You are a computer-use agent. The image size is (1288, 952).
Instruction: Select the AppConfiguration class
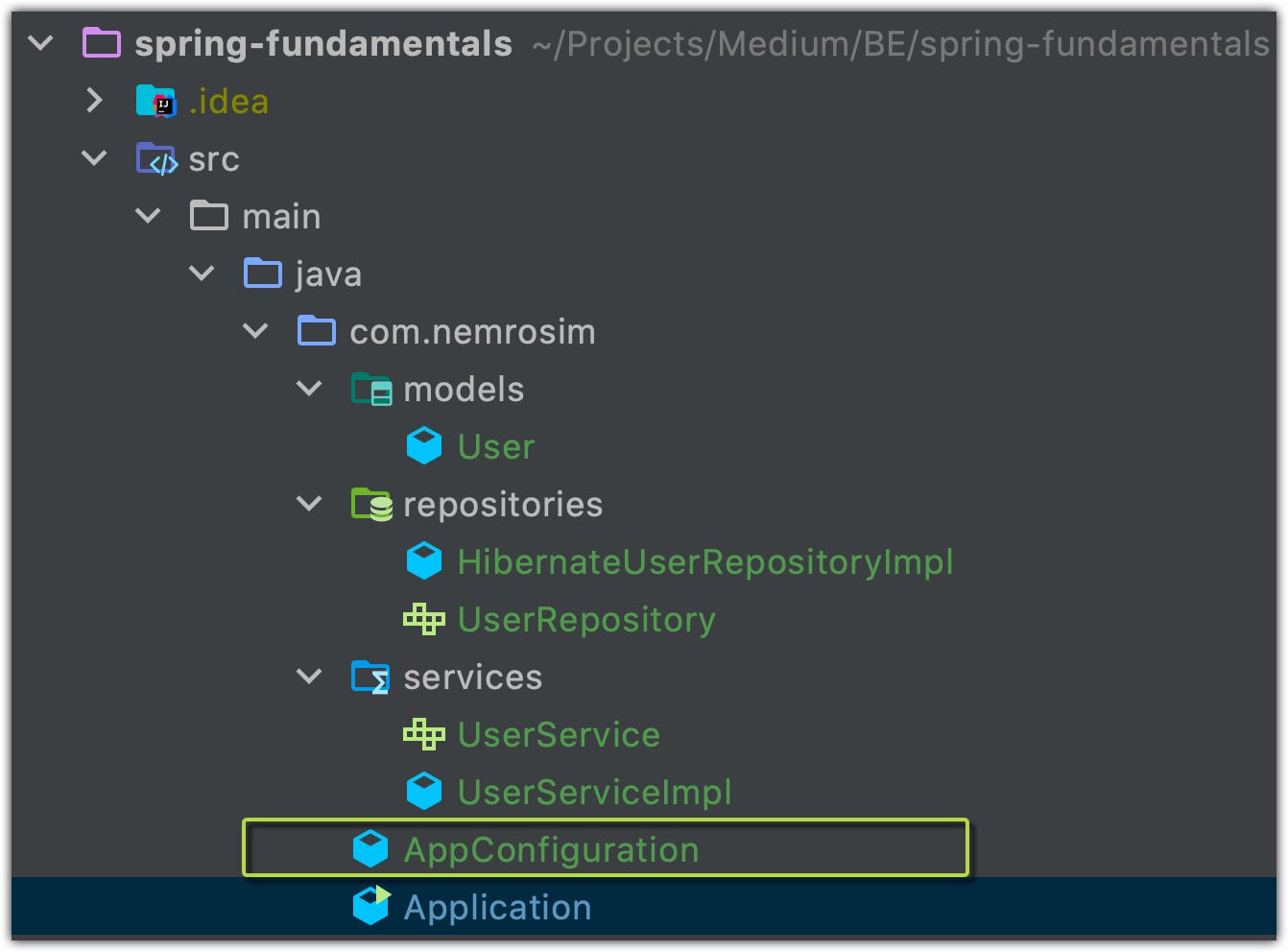(x=551, y=850)
